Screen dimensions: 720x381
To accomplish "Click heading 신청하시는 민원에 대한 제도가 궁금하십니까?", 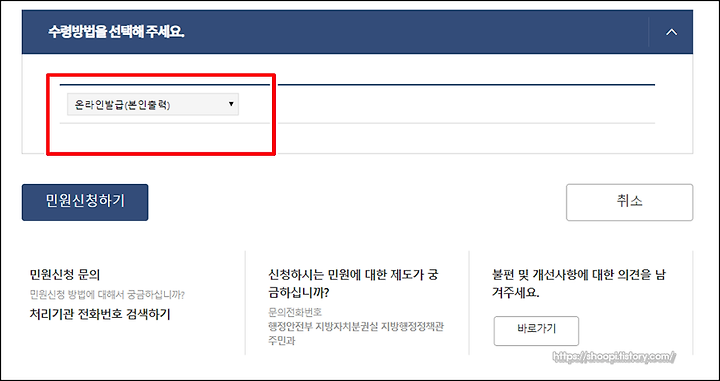I will 353,284.
